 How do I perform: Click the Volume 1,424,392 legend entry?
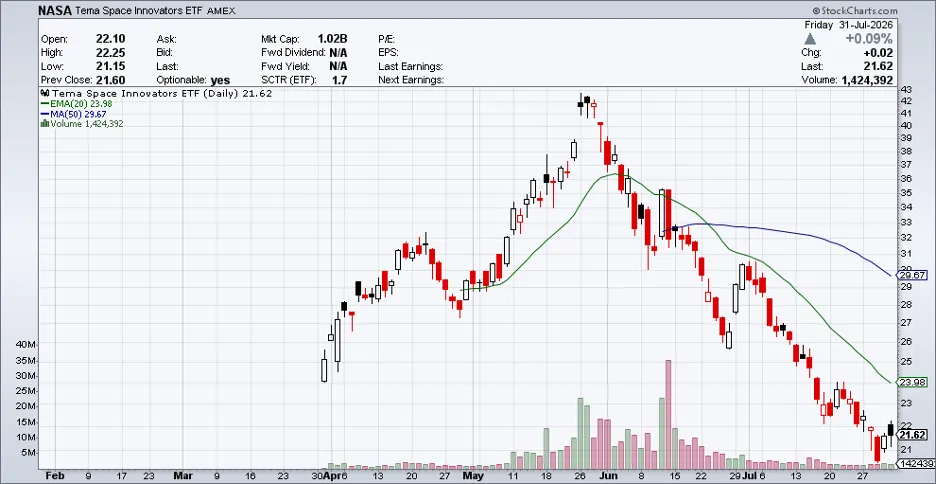(82, 124)
